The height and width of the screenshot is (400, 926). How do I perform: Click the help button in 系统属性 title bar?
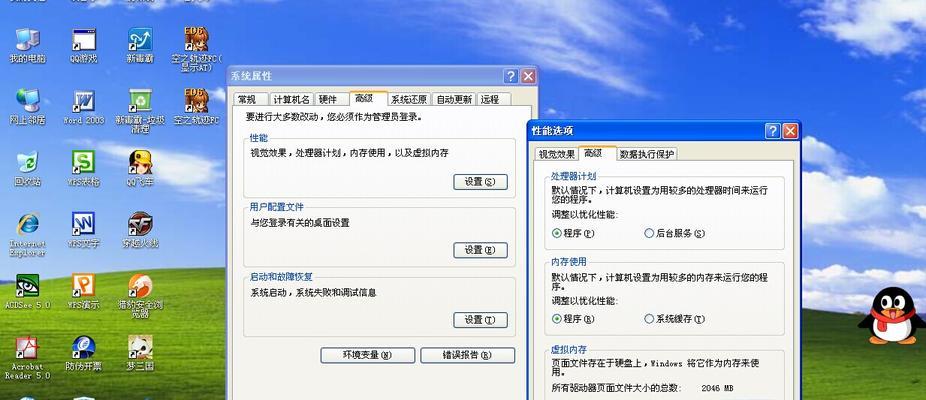point(511,76)
